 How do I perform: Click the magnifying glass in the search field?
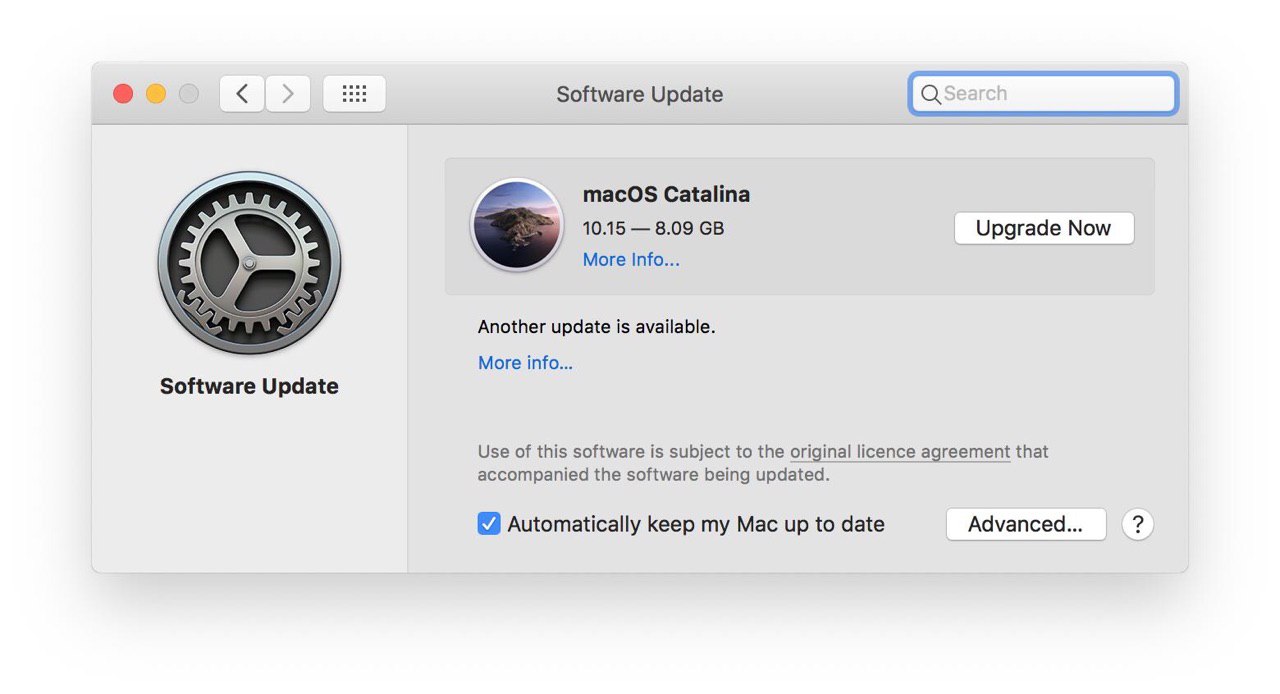930,94
